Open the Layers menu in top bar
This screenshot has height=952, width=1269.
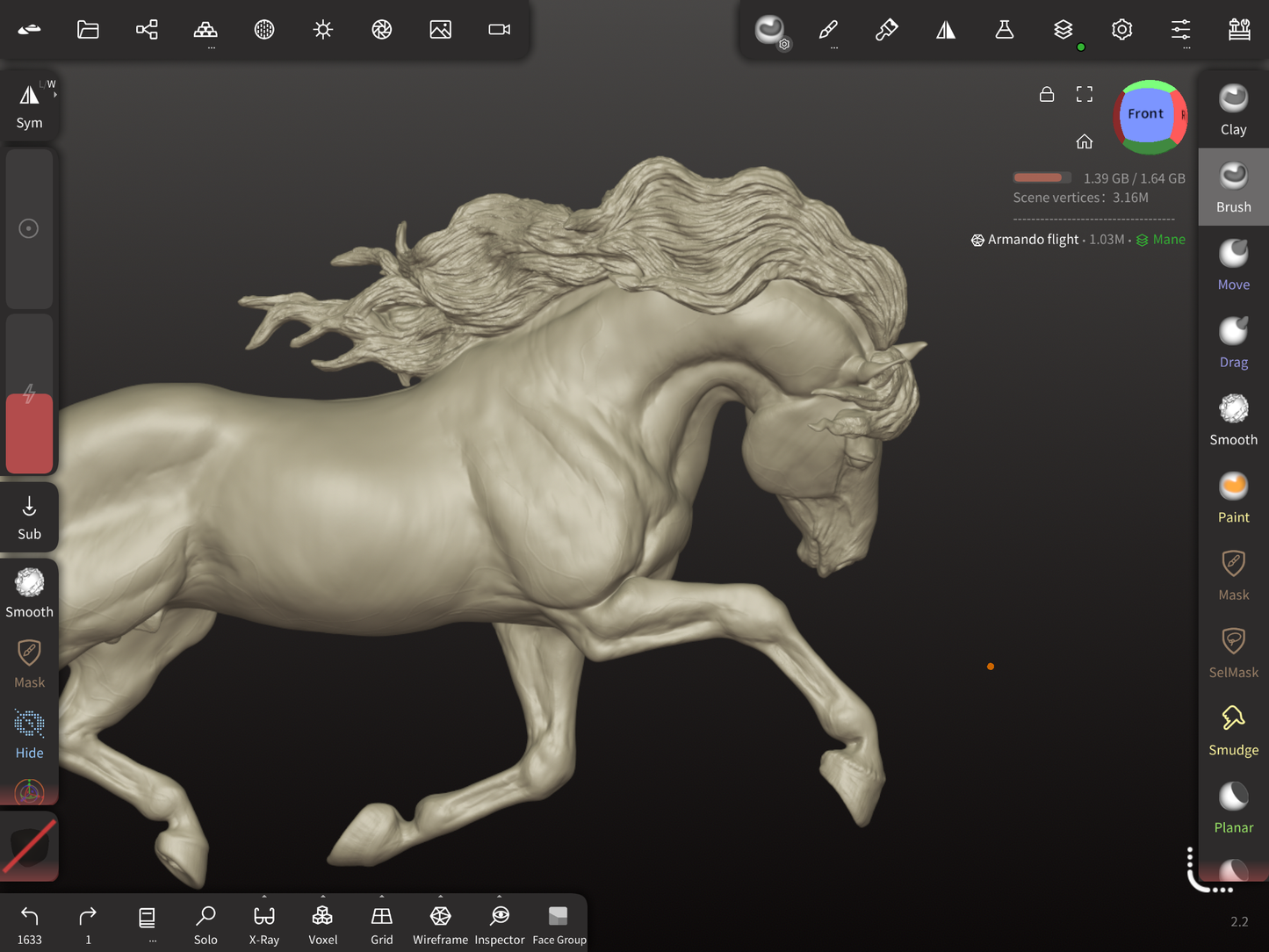coord(1063,30)
